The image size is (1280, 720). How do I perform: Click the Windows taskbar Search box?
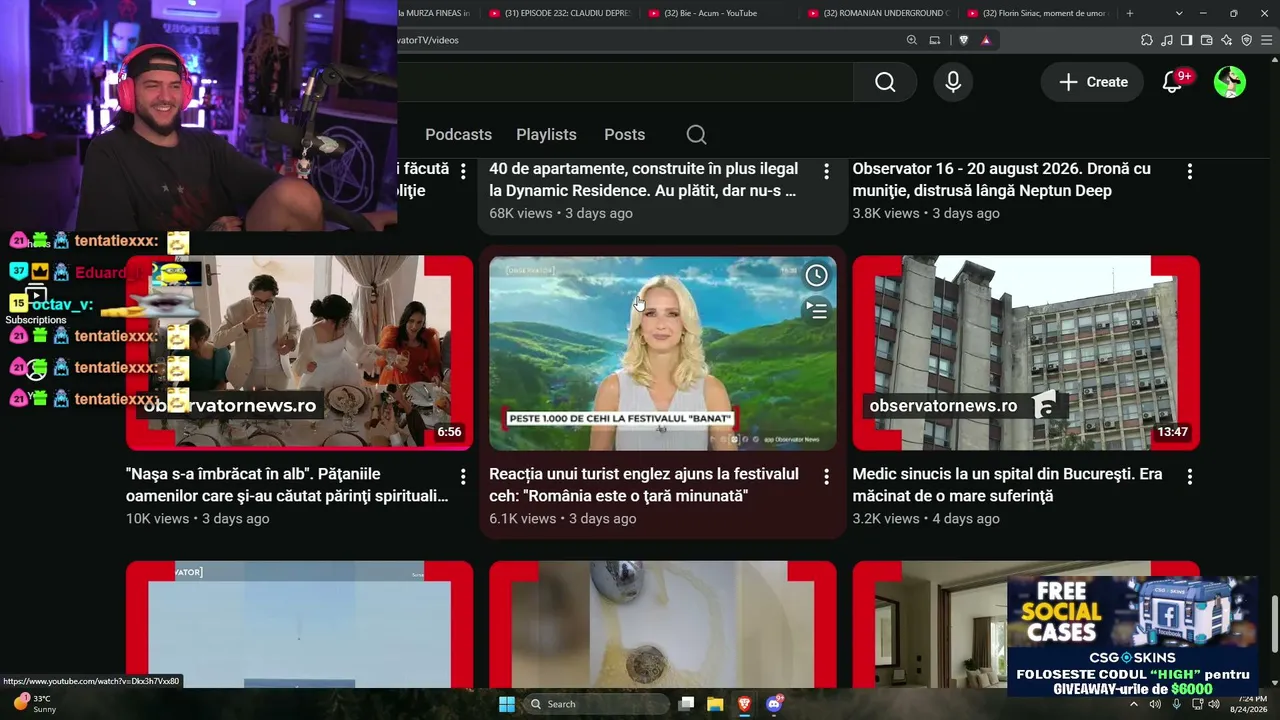click(x=597, y=704)
